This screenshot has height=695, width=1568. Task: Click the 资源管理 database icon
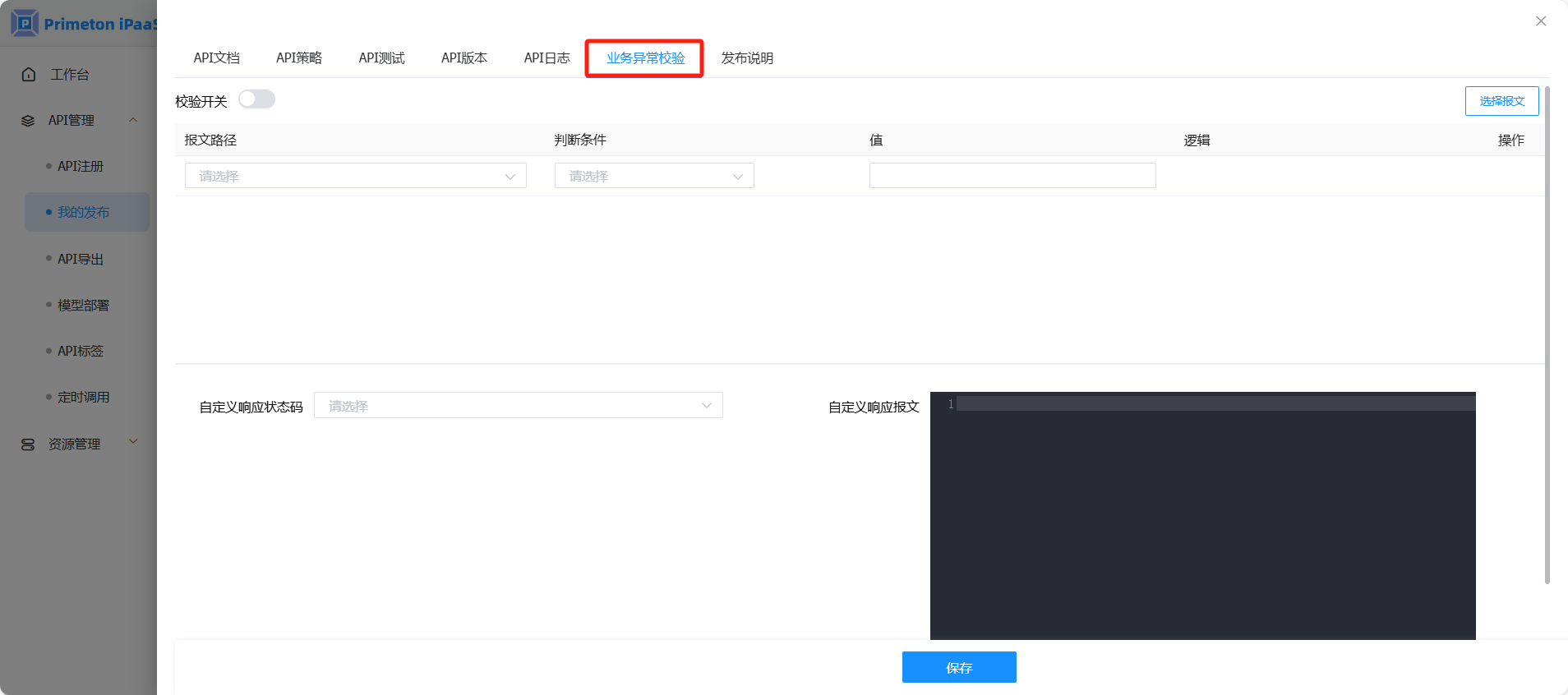click(x=28, y=444)
